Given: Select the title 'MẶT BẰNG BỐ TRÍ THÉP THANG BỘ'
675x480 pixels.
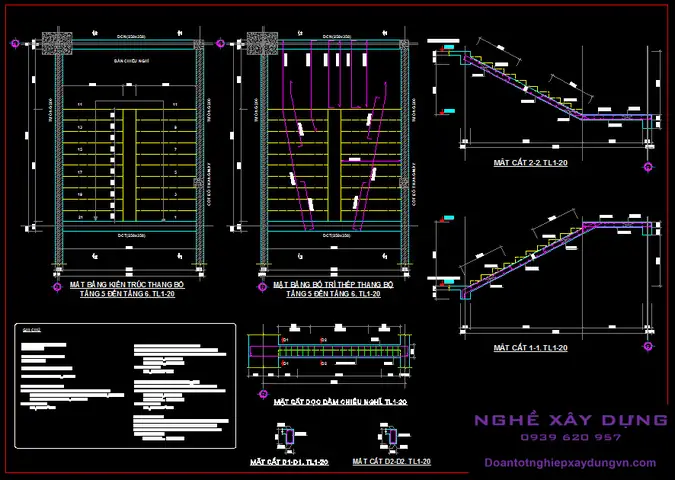Looking at the screenshot, I should pyautogui.click(x=334, y=285).
